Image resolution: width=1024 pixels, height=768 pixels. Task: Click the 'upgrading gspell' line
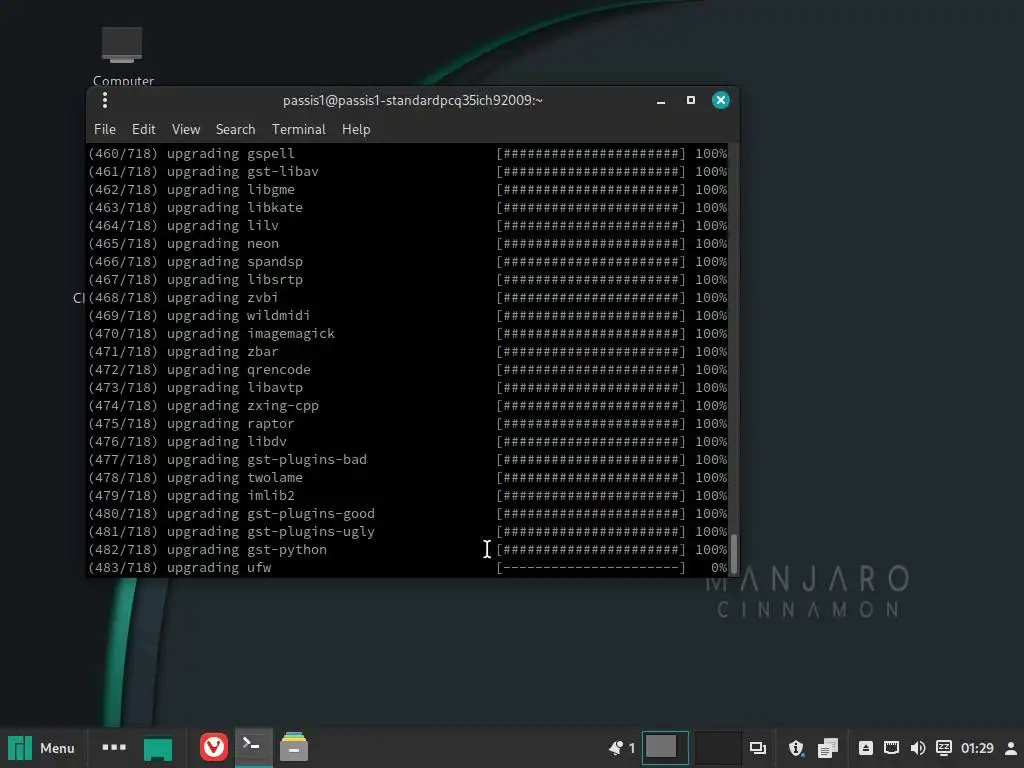click(408, 153)
